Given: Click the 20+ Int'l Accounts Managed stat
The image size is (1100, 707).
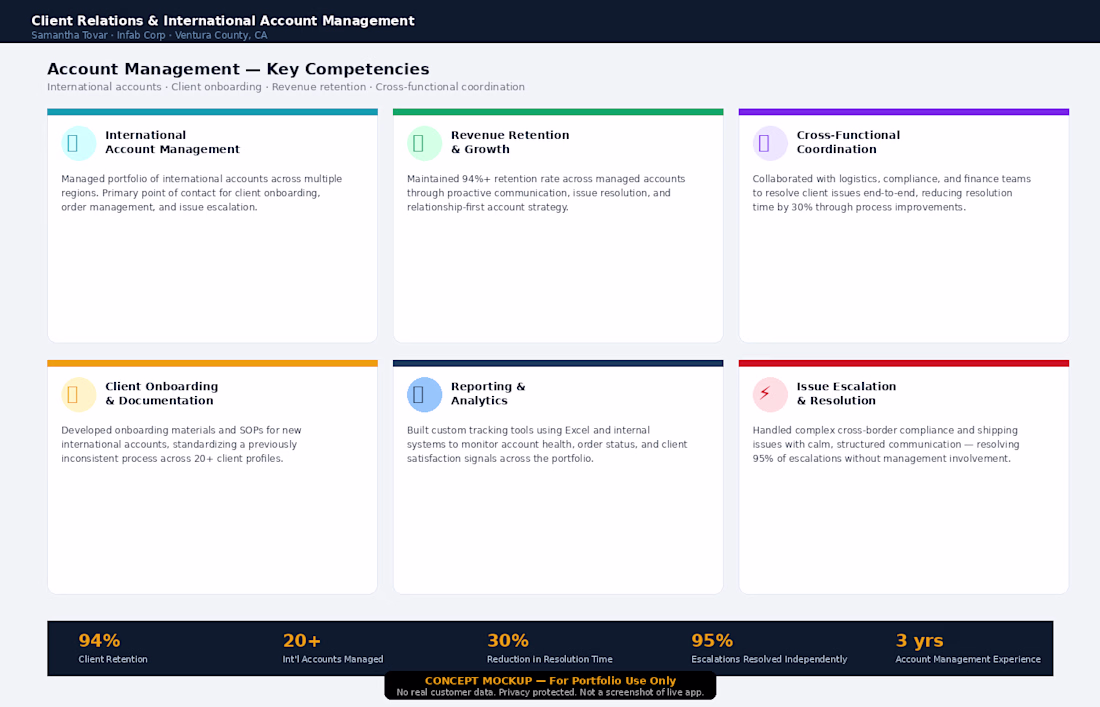Looking at the screenshot, I should (333, 648).
